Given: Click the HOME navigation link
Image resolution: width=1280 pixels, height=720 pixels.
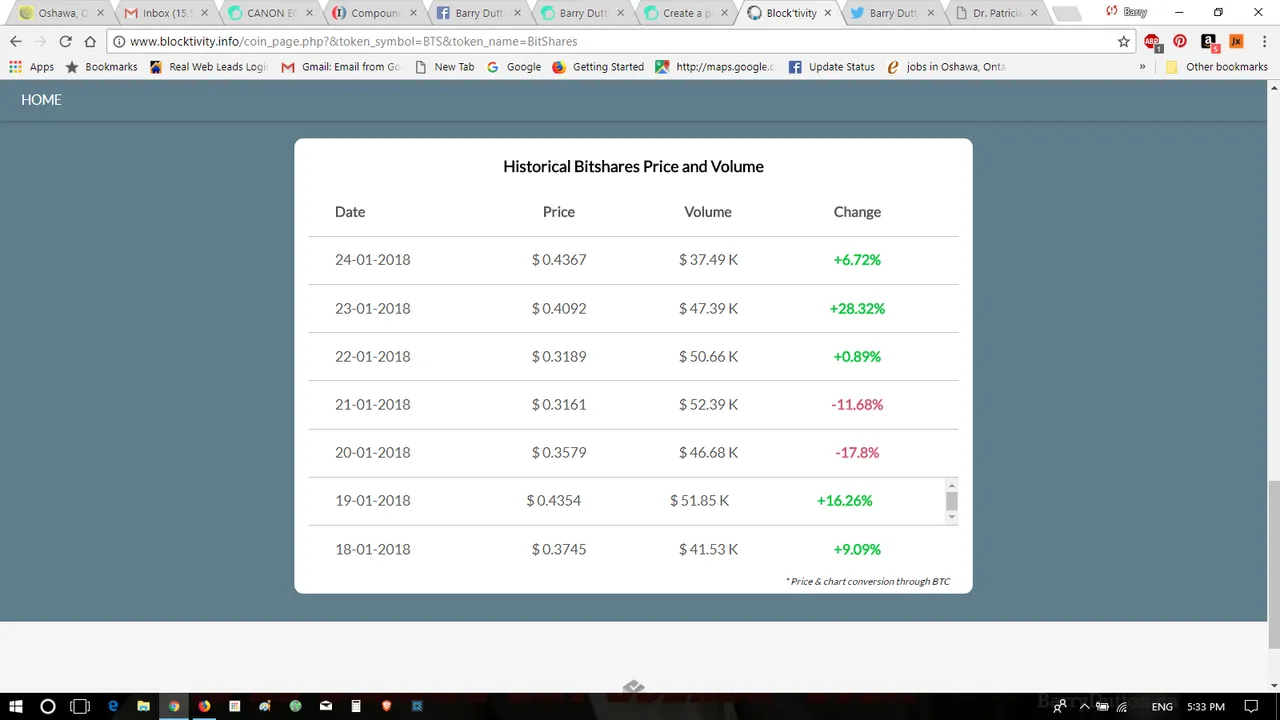Looking at the screenshot, I should 41,100.
